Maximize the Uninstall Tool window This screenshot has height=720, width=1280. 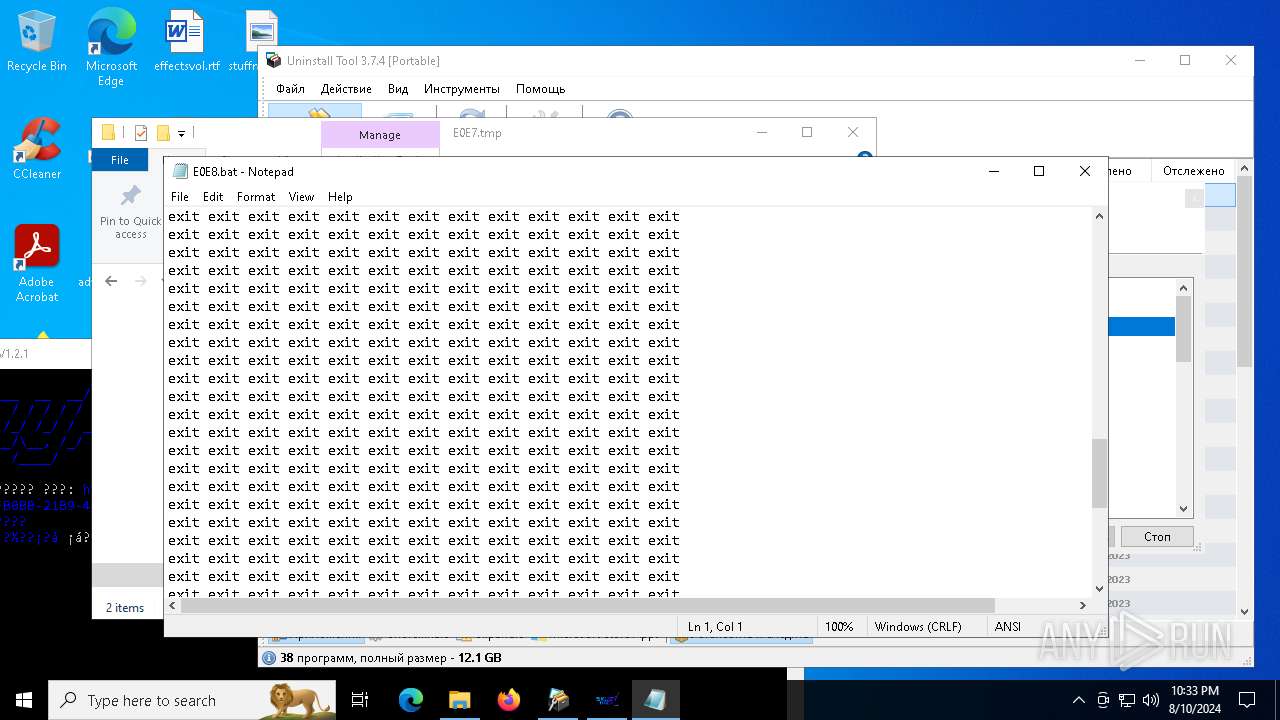click(1185, 61)
